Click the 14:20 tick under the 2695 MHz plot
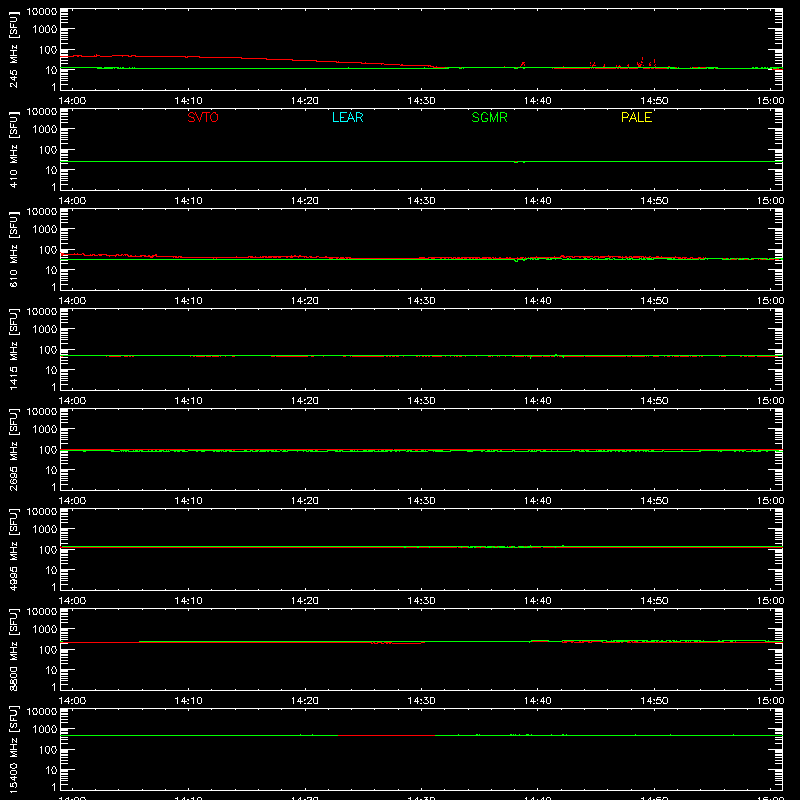 point(305,501)
